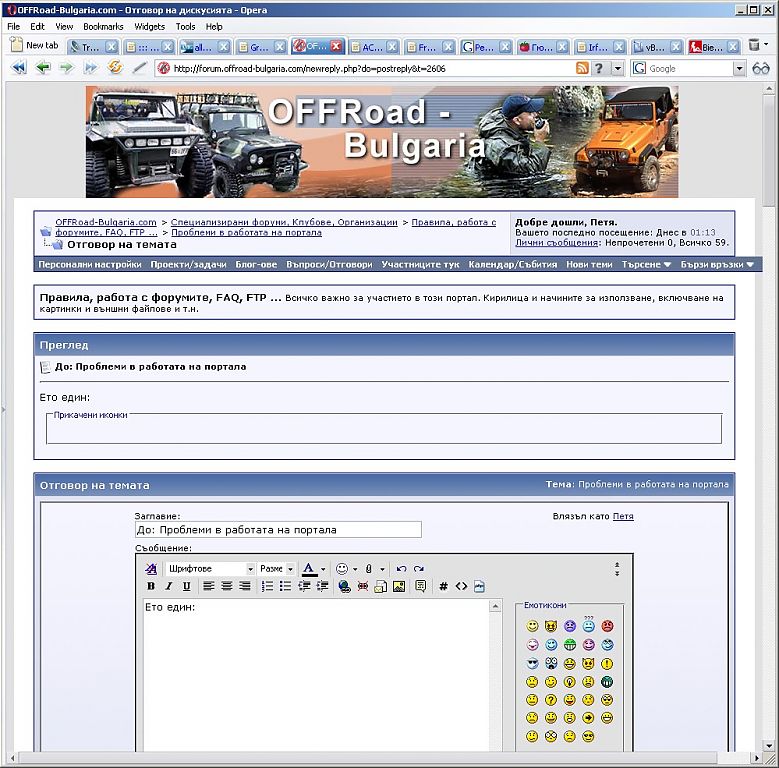Click the Opera reload page icon
Image resolution: width=779 pixels, height=768 pixels.
[x=115, y=68]
